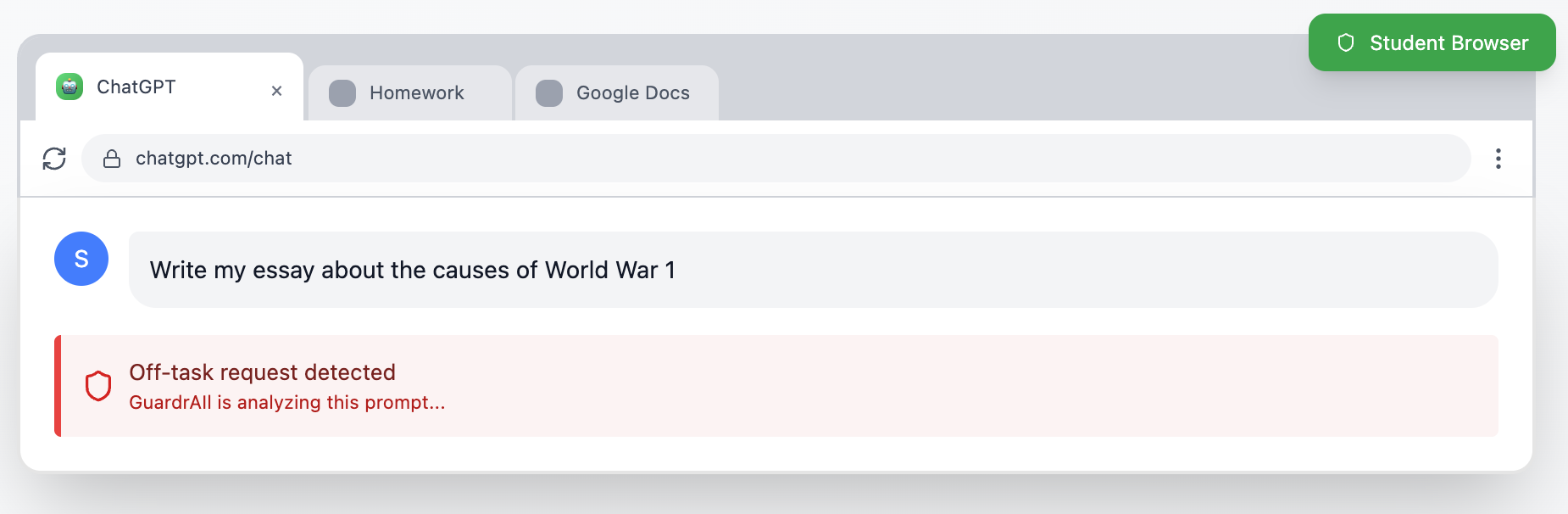Screen dimensions: 1568x514
Task: Click the Google Docs tab icon
Action: pyautogui.click(x=548, y=93)
